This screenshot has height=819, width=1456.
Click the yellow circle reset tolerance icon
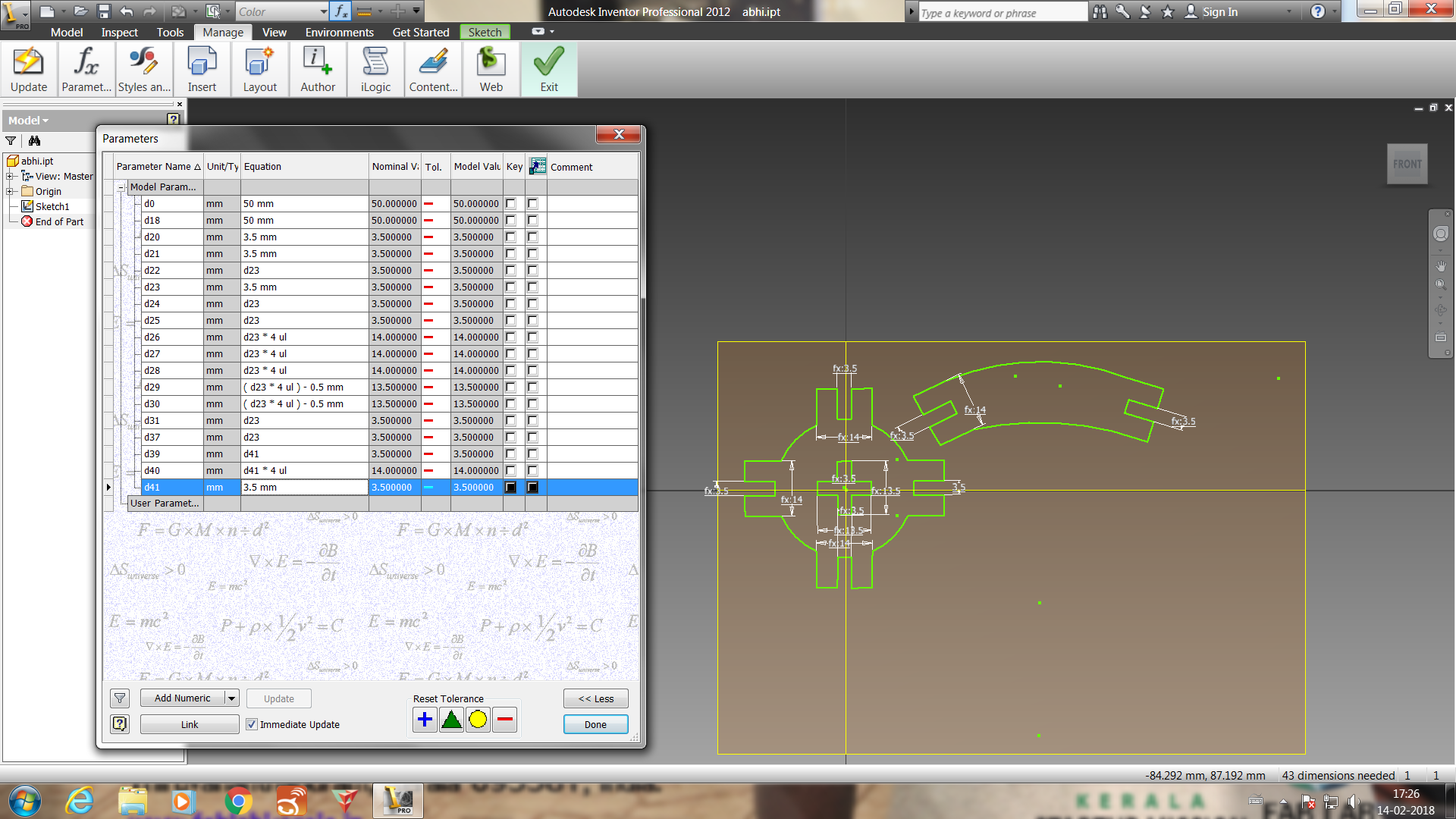[478, 720]
